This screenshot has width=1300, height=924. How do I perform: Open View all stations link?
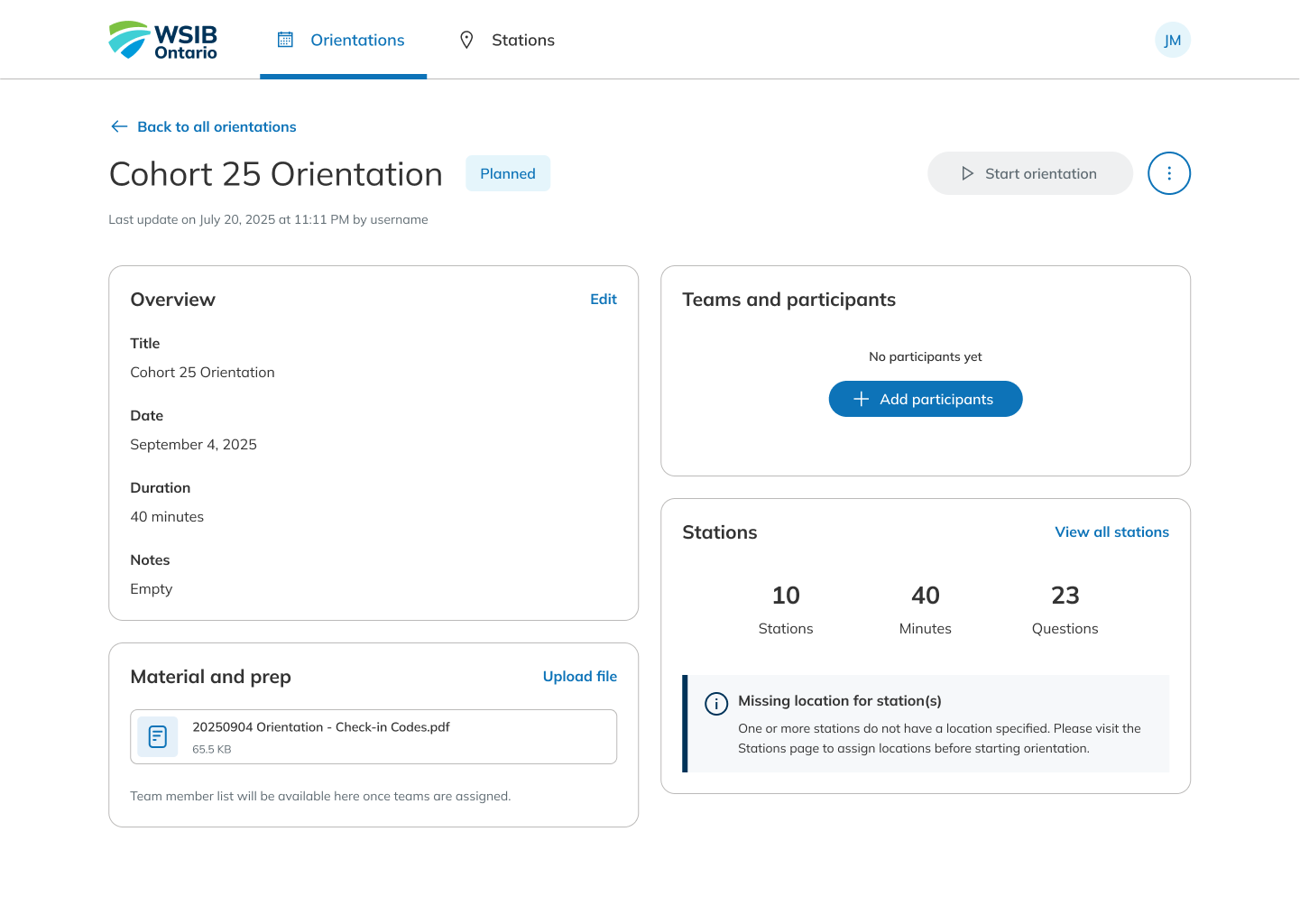[1111, 532]
